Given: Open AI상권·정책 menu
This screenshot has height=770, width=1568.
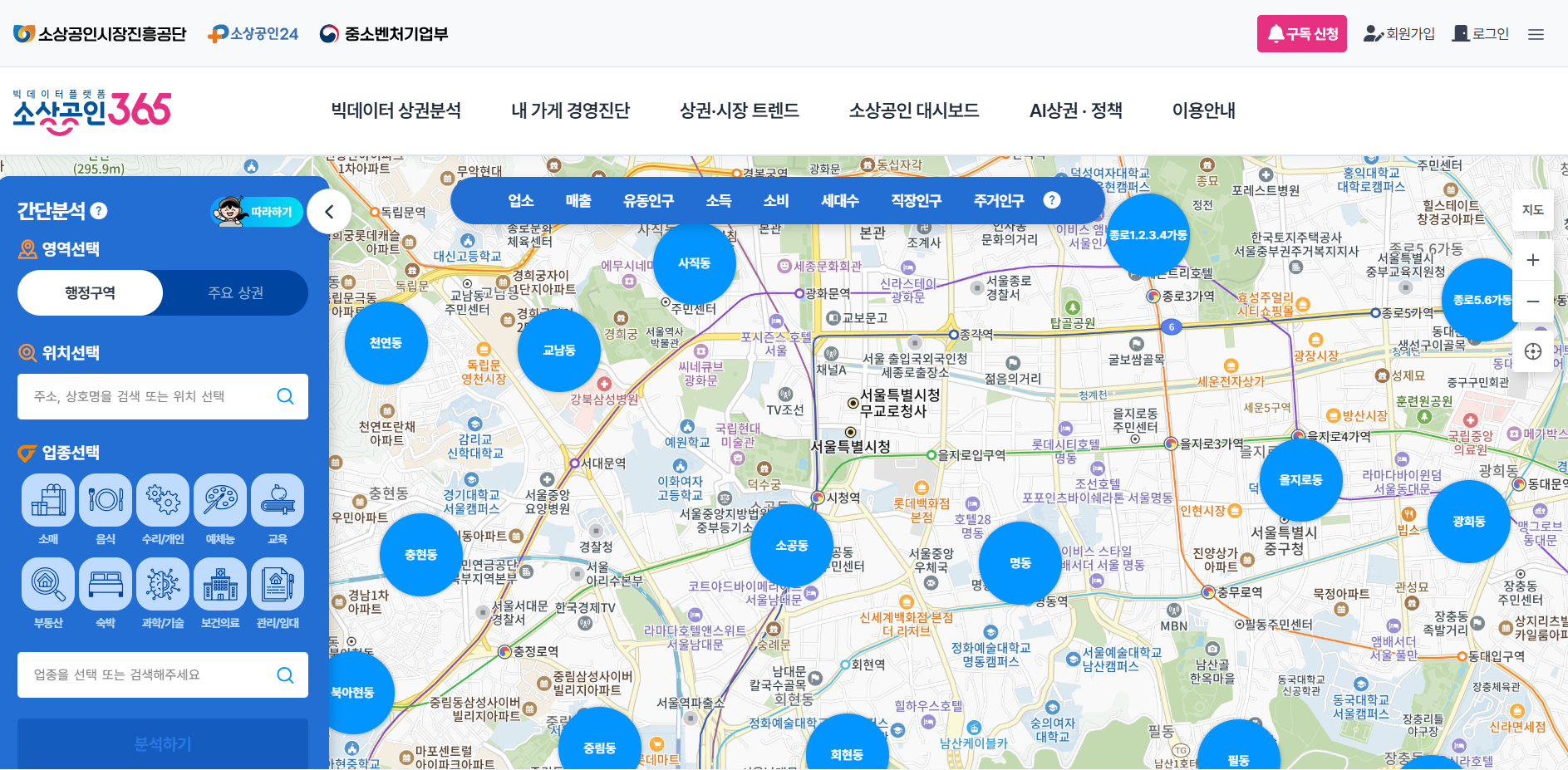Looking at the screenshot, I should click(1076, 110).
